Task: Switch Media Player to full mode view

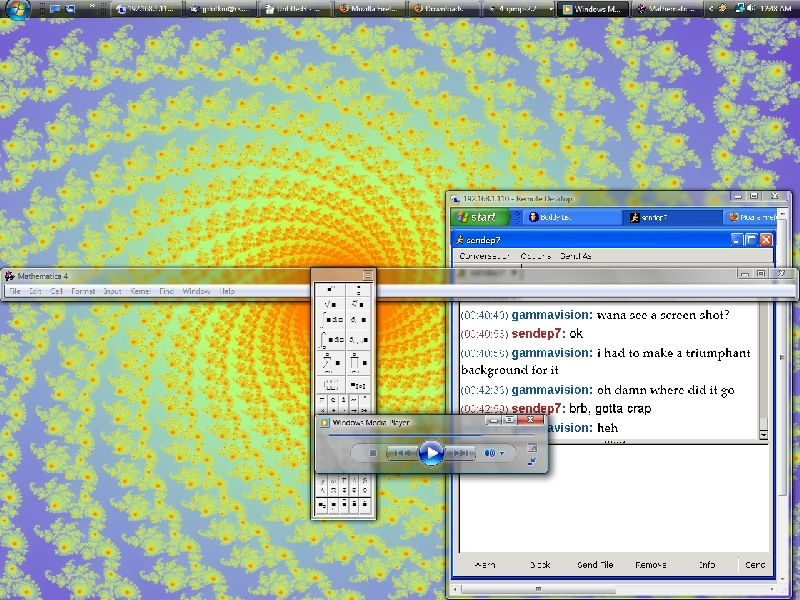Action: 532,447
